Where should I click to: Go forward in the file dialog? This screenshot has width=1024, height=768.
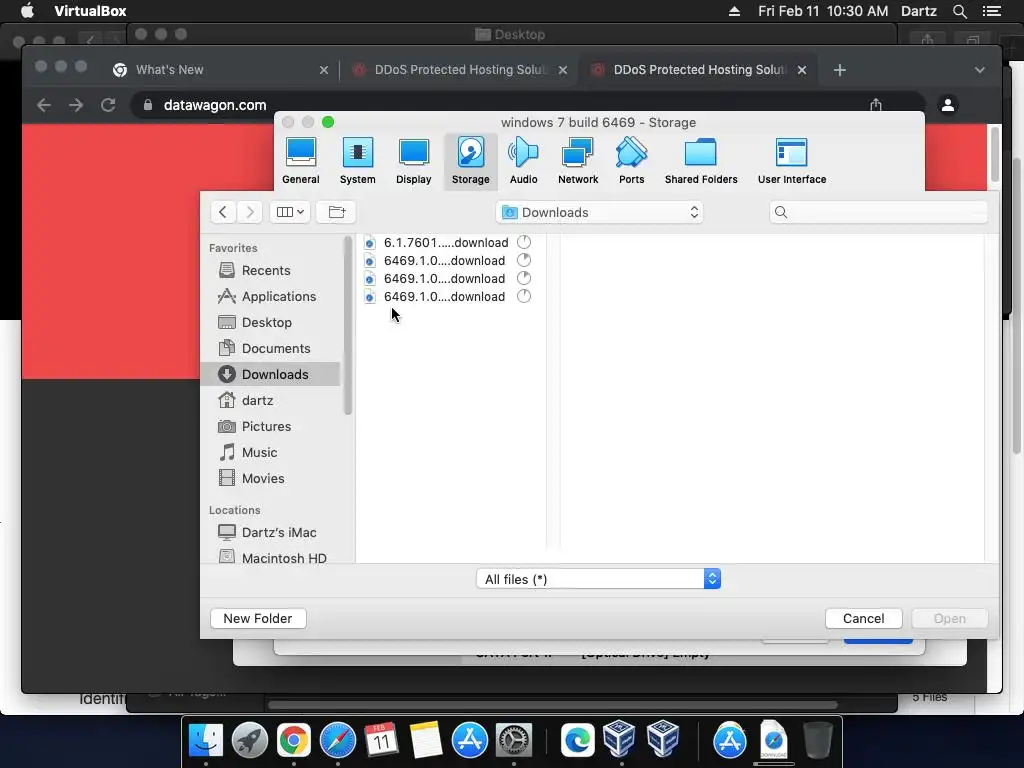click(x=249, y=212)
